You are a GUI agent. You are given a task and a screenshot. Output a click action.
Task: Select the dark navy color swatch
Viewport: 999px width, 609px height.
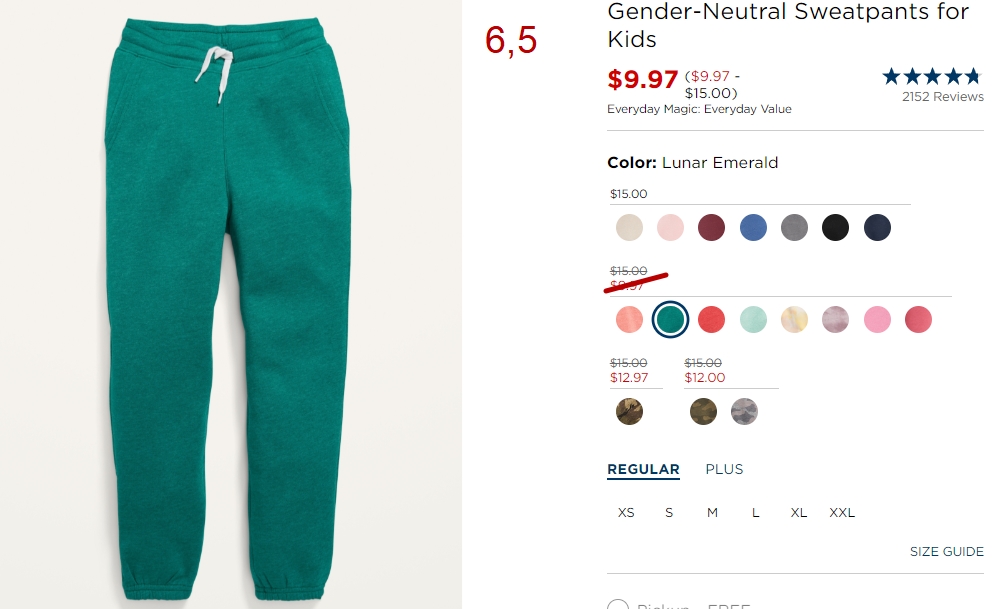click(x=877, y=227)
